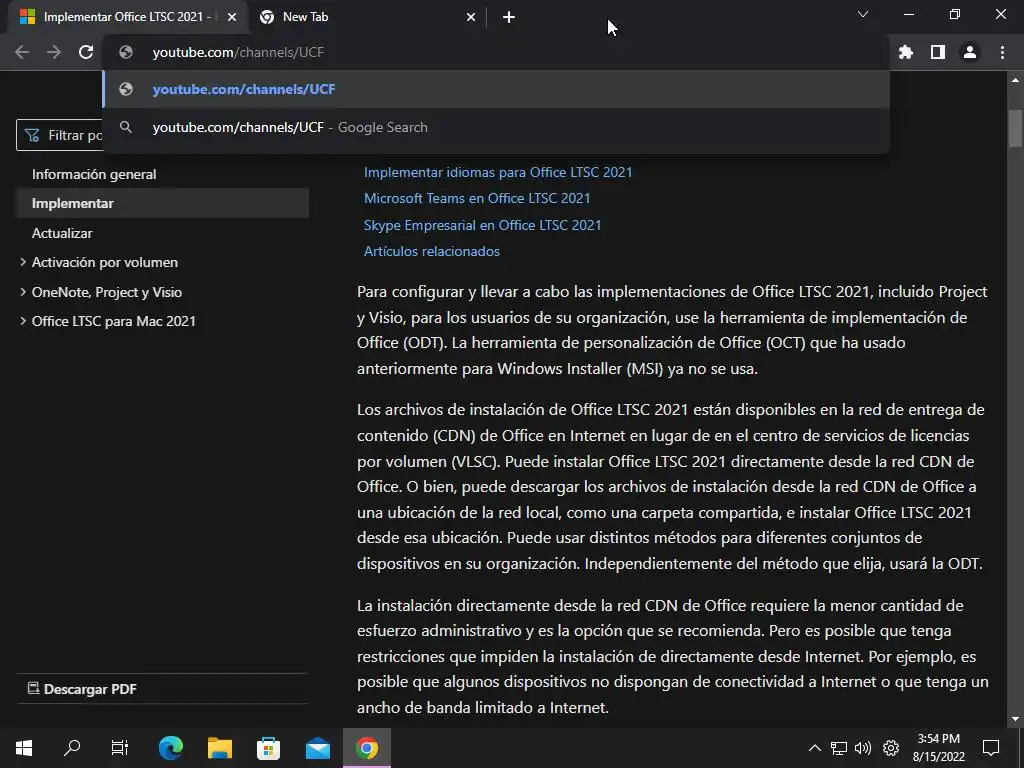This screenshot has width=1024, height=768.
Task: Click the browser back arrow
Action: tap(22, 52)
